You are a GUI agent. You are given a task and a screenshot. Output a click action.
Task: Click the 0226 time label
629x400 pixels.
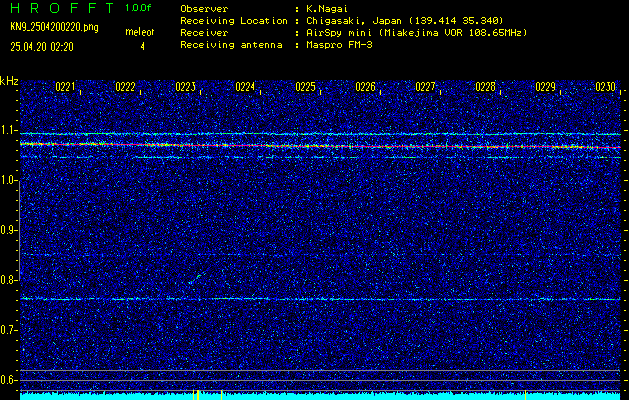(x=365, y=87)
